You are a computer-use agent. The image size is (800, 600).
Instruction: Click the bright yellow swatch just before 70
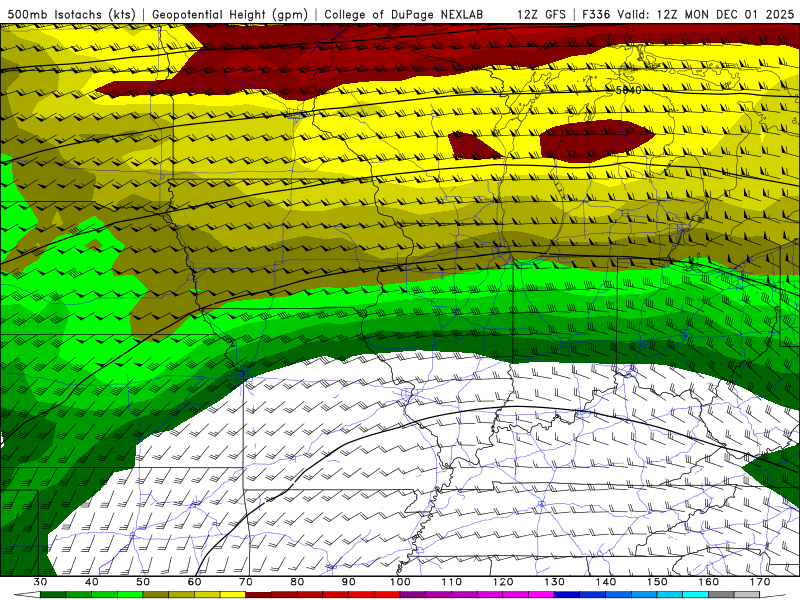[x=233, y=595]
